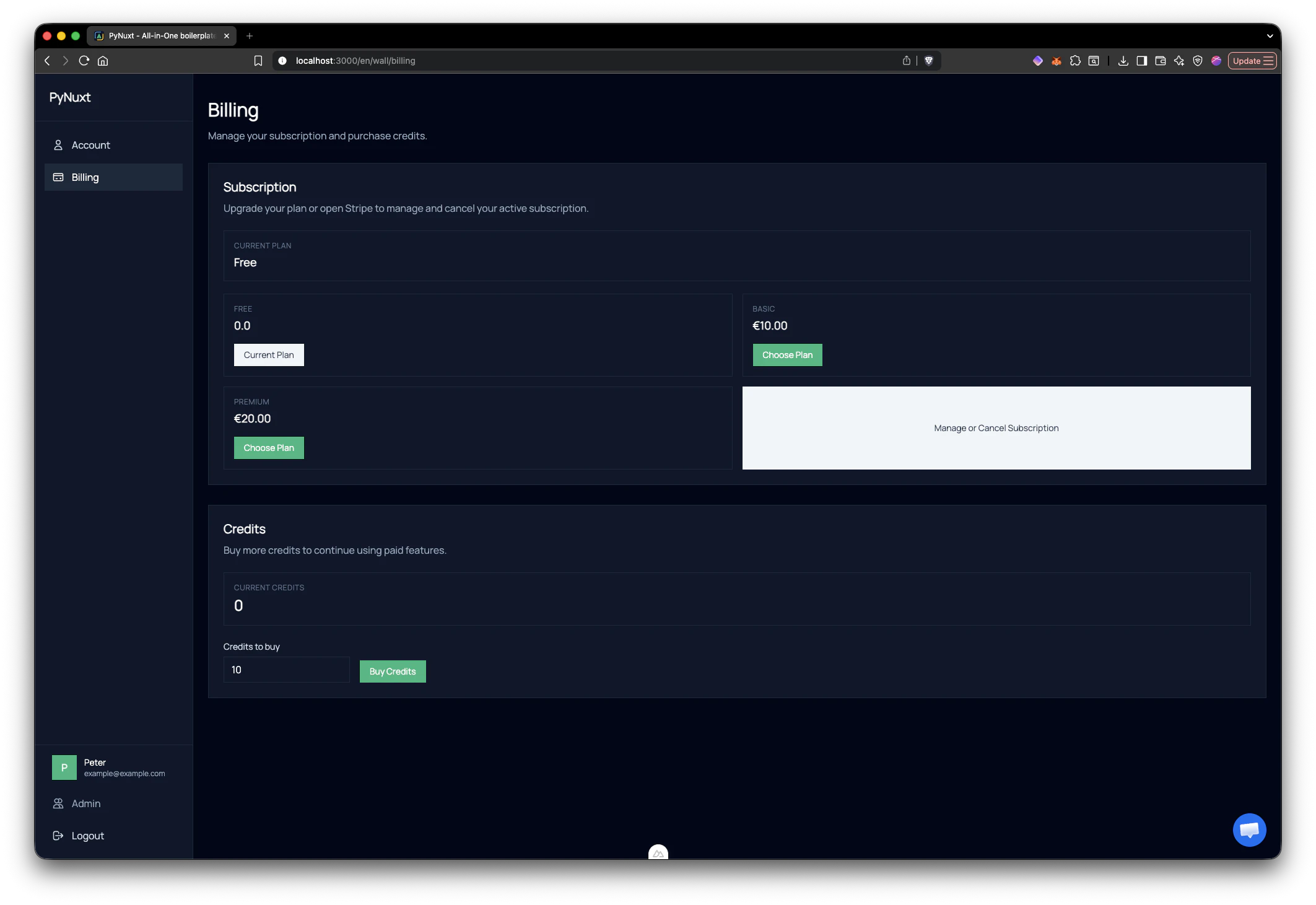Choose the Basic €10.00 plan
The height and width of the screenshot is (905, 1316).
tap(787, 355)
